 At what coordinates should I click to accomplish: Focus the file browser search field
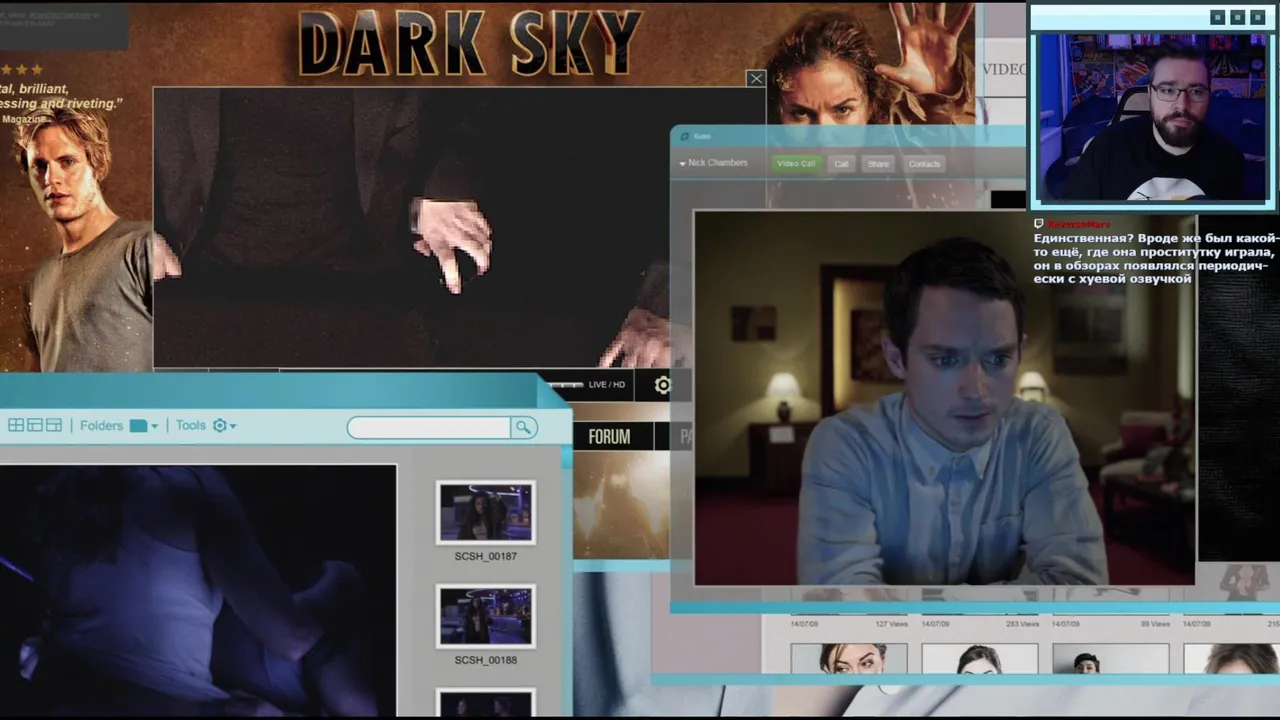coord(429,428)
